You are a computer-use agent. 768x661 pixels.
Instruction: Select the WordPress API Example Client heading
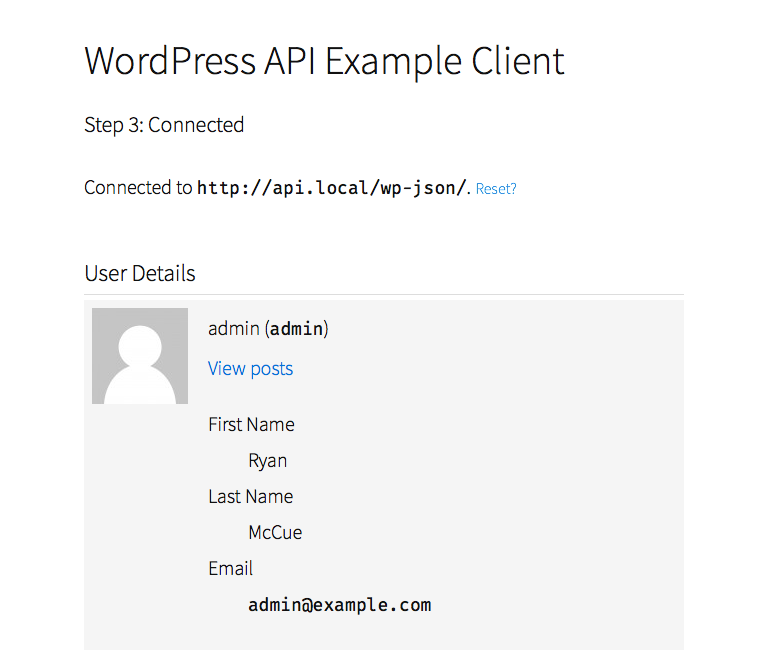324,61
